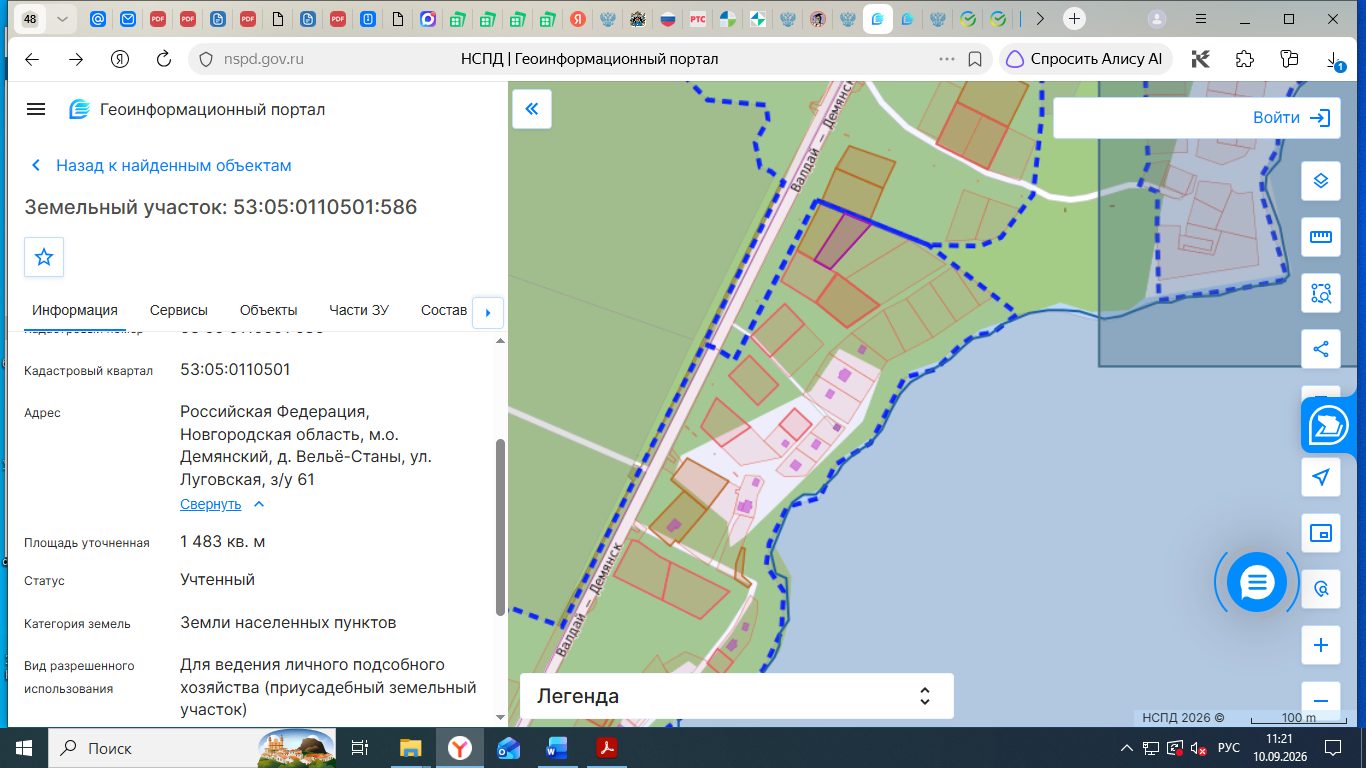Viewport: 1366px width, 768px height.
Task: Open browser downloads icon
Action: 1335,59
